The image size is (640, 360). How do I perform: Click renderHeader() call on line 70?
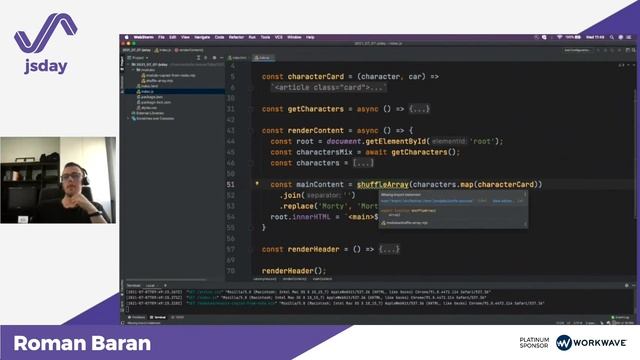(294, 271)
